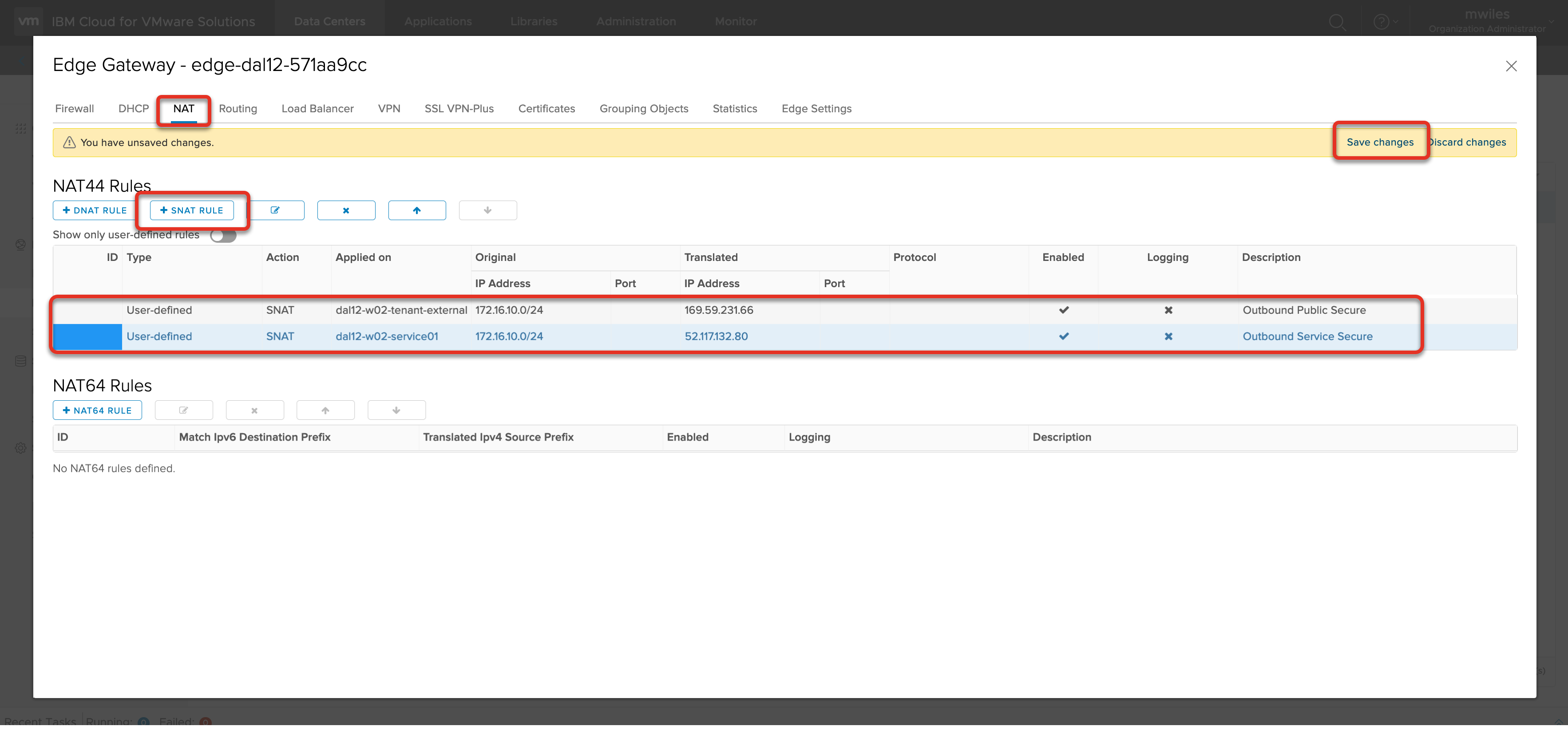The height and width of the screenshot is (734, 1568).
Task: Add a new SNAT RULE
Action: pos(192,210)
